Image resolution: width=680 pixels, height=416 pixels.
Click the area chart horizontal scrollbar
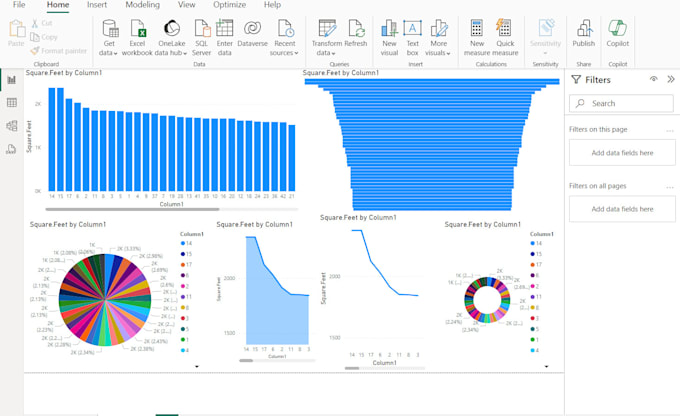pos(246,360)
